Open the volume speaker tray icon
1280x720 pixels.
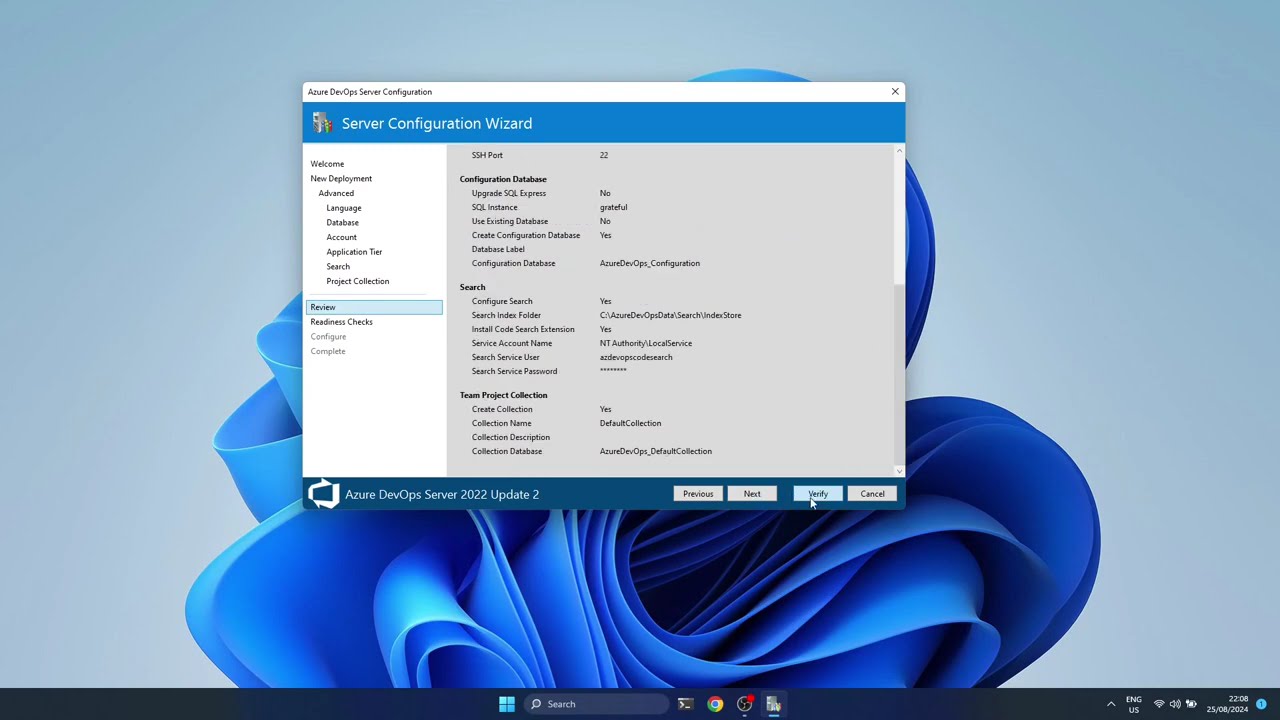tap(1174, 704)
